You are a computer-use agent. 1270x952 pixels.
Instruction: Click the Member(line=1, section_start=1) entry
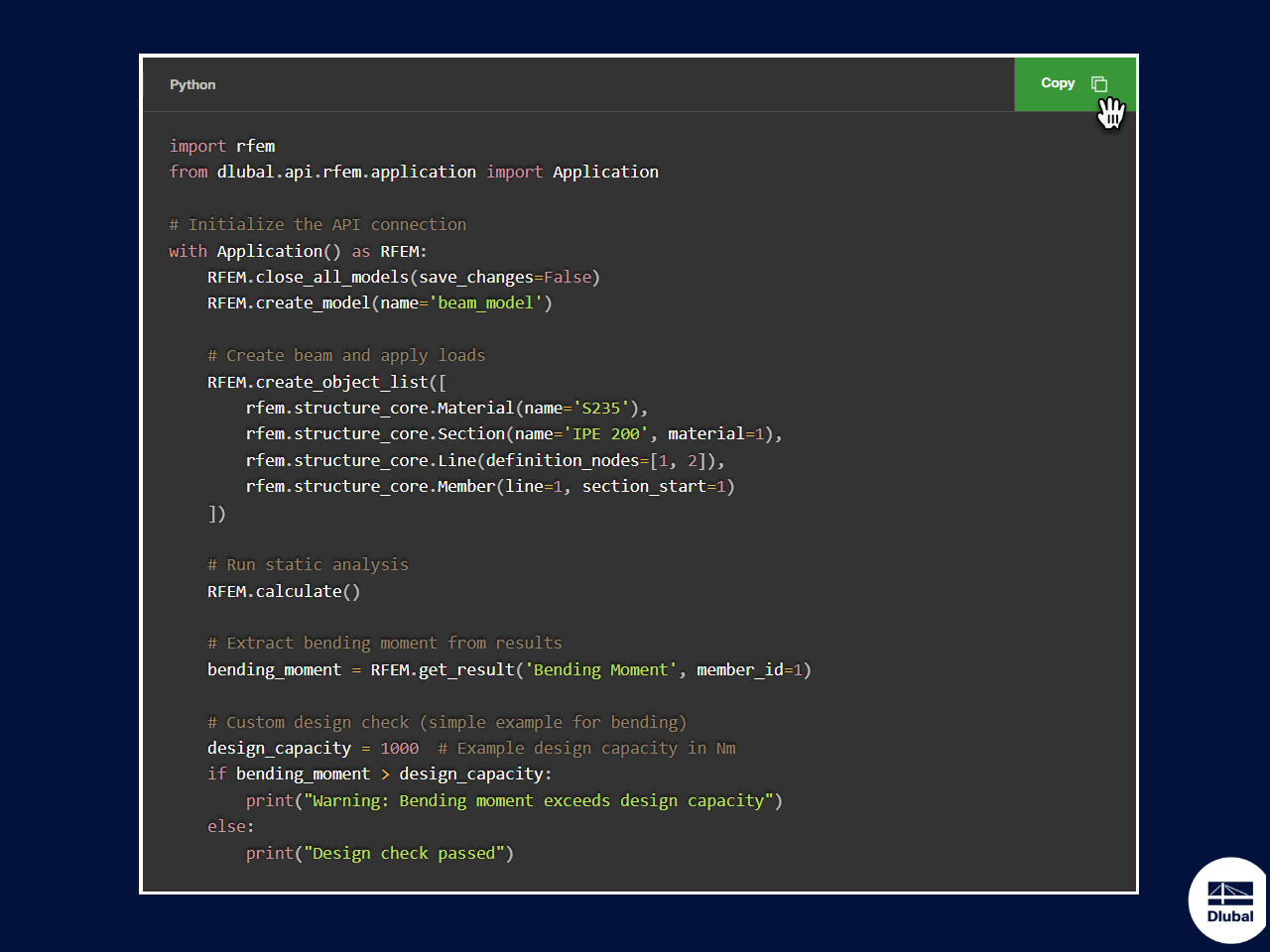coord(489,486)
